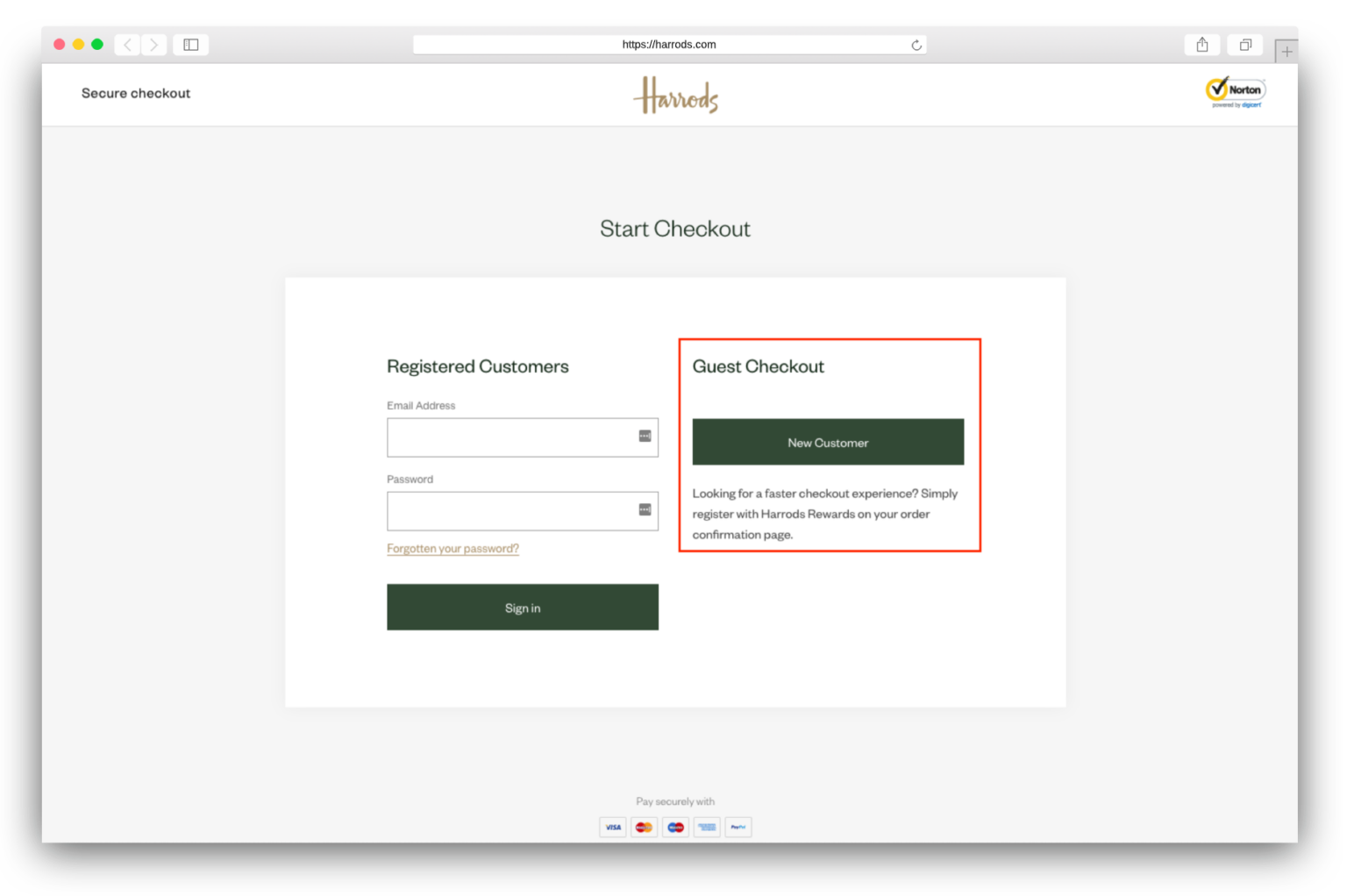The width and height of the screenshot is (1347, 896).
Task: Click the PayPal payment icon
Action: point(738,827)
